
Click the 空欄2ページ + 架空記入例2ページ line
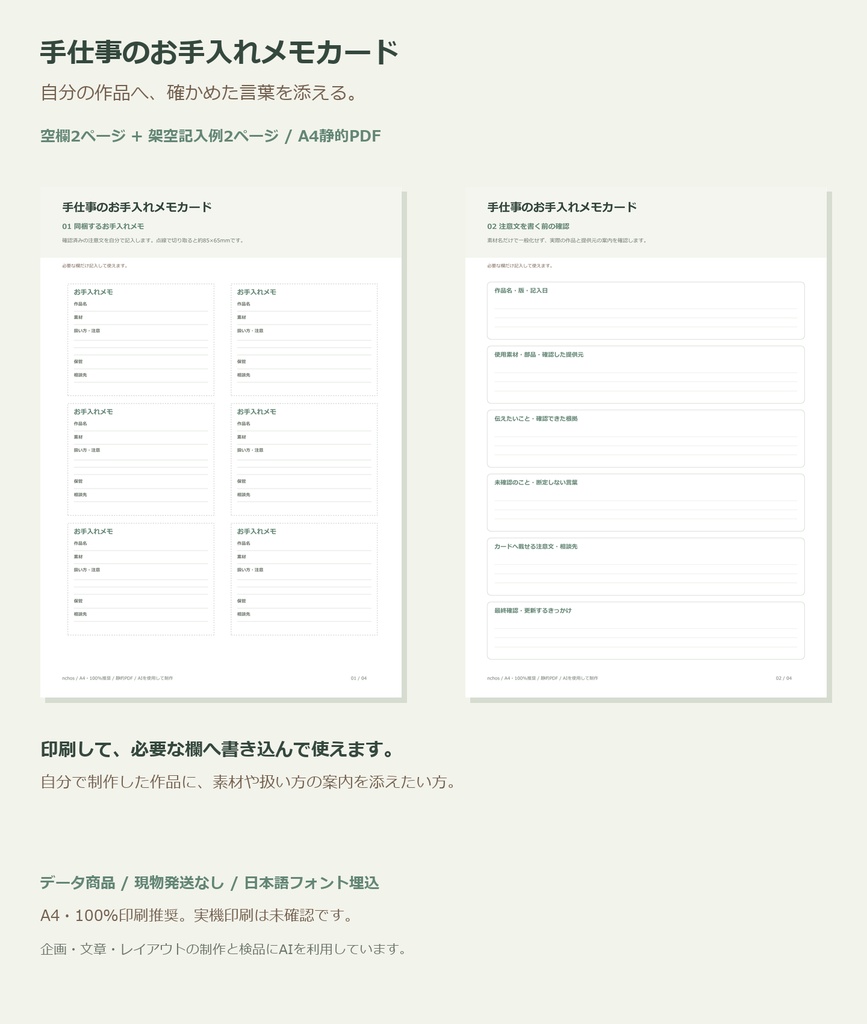(210, 136)
